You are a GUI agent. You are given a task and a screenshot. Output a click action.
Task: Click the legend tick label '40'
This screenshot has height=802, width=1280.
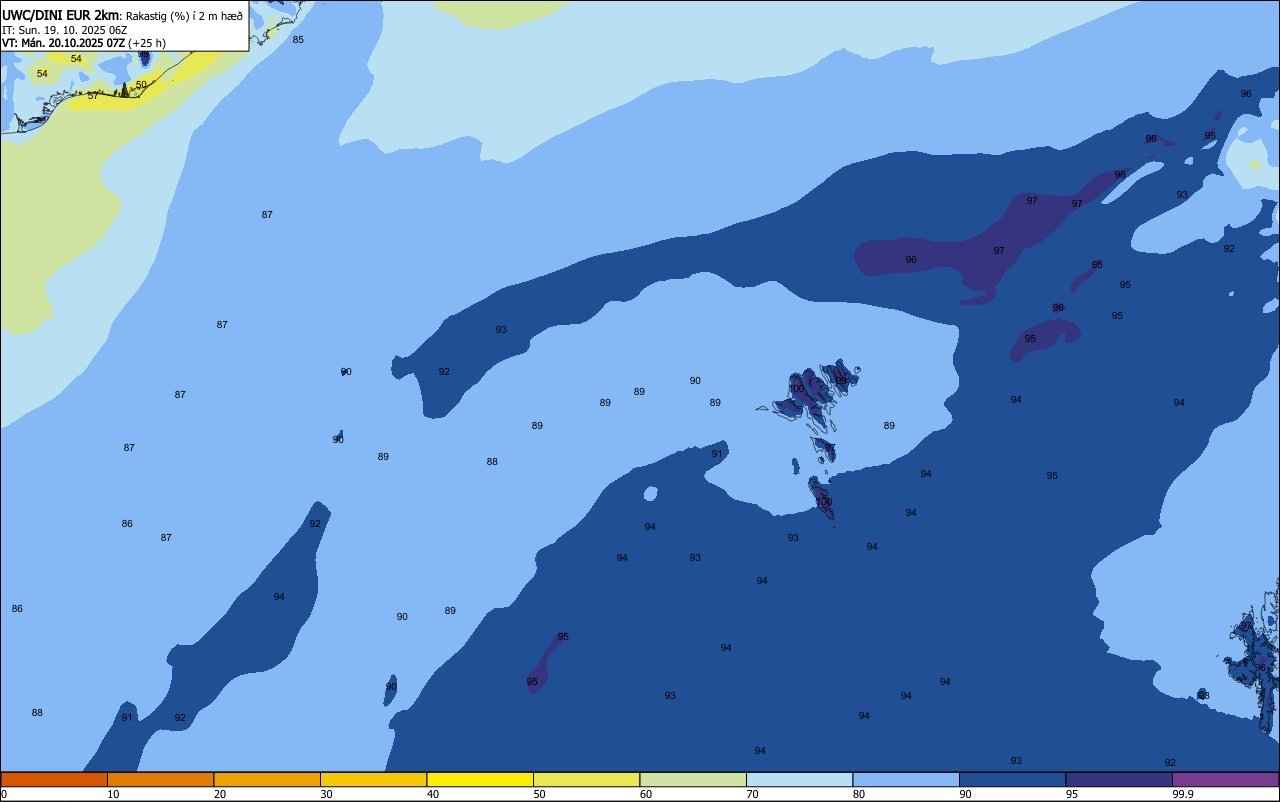(x=433, y=794)
